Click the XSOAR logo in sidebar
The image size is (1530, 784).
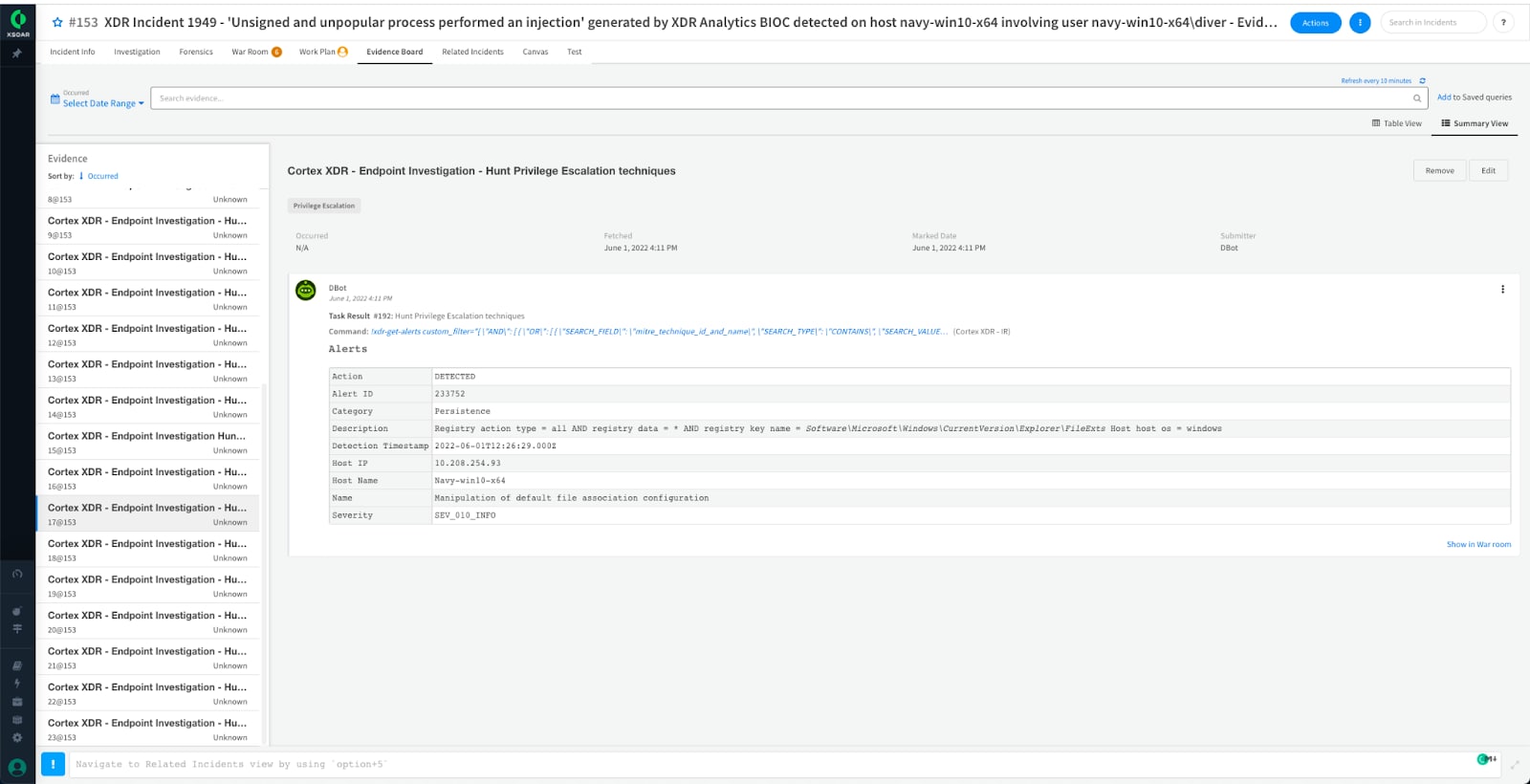(x=17, y=22)
